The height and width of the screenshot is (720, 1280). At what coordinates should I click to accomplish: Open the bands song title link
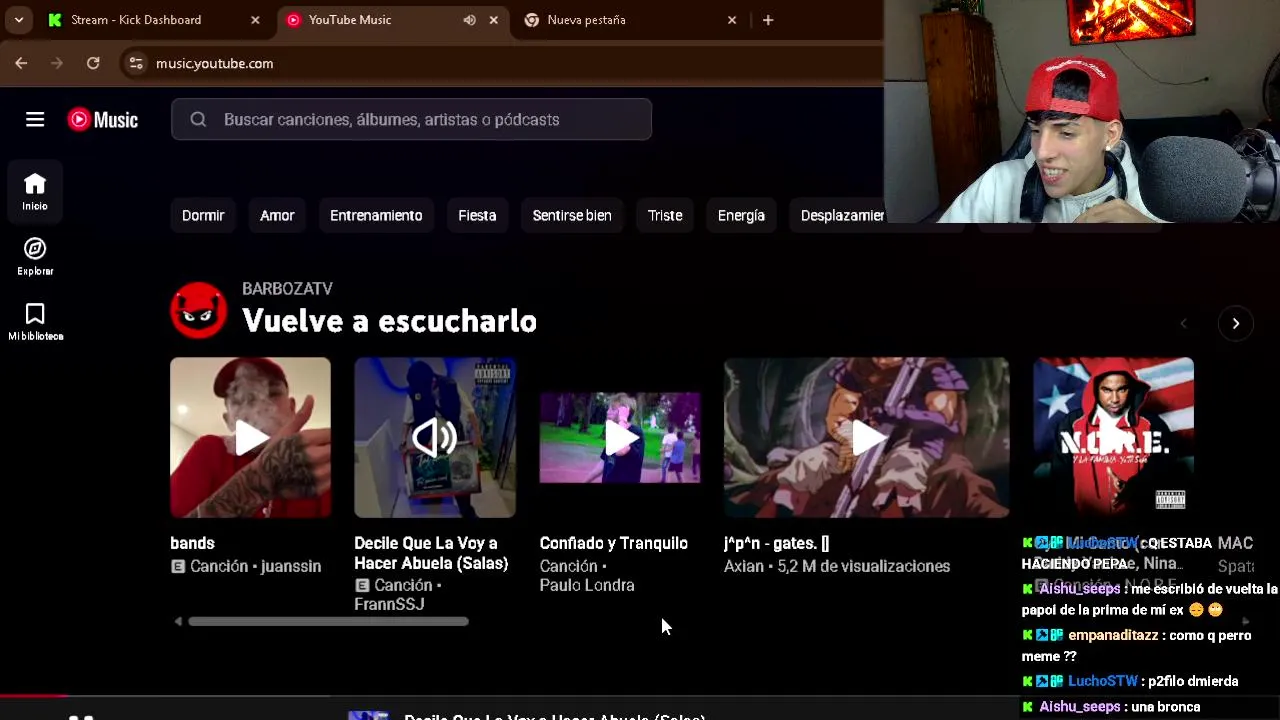pos(192,543)
